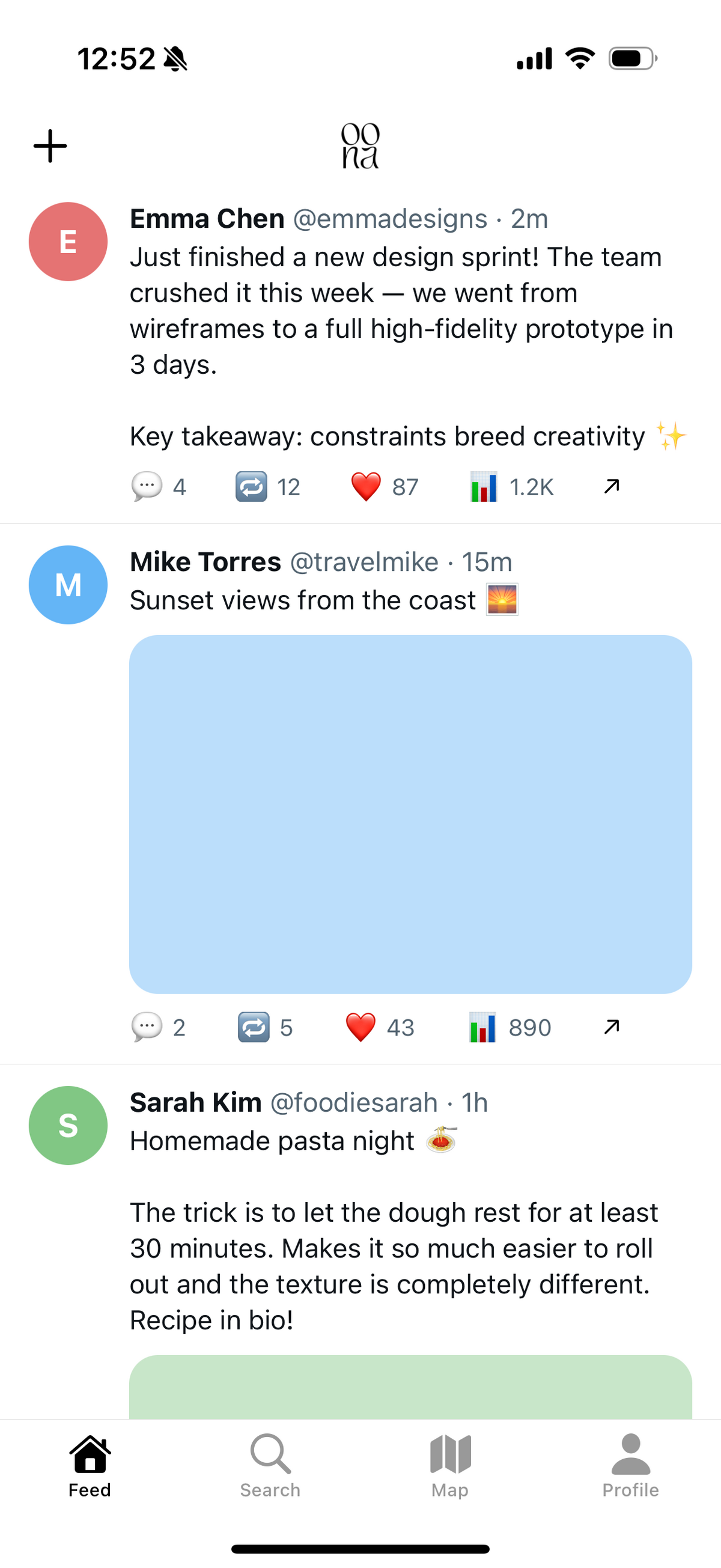Go to the Profile tab
The image size is (721, 1568).
630,1465
